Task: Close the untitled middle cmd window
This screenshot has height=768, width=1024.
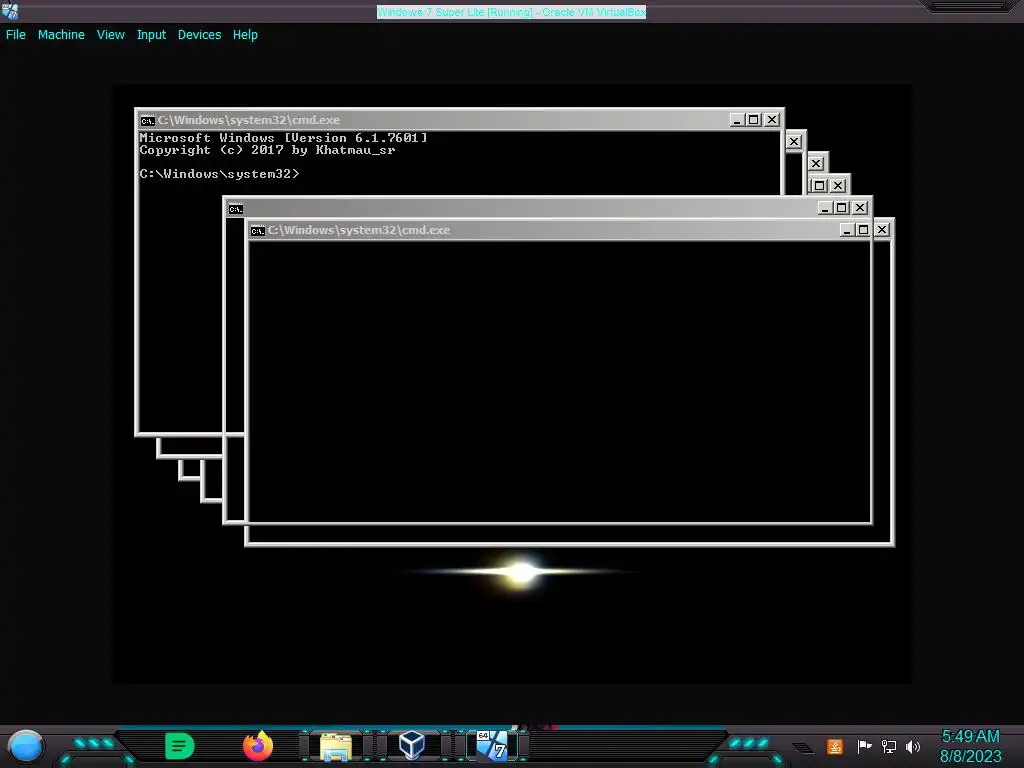Action: click(x=860, y=208)
